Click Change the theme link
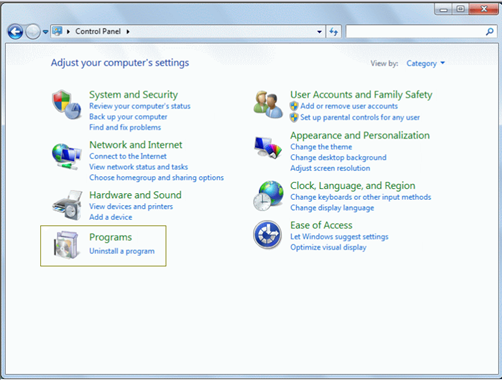Image resolution: width=502 pixels, height=381 pixels. tap(321, 147)
